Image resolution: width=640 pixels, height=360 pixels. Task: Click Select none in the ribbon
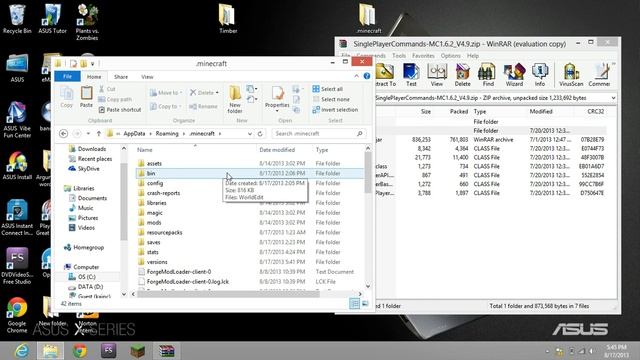click(x=331, y=99)
